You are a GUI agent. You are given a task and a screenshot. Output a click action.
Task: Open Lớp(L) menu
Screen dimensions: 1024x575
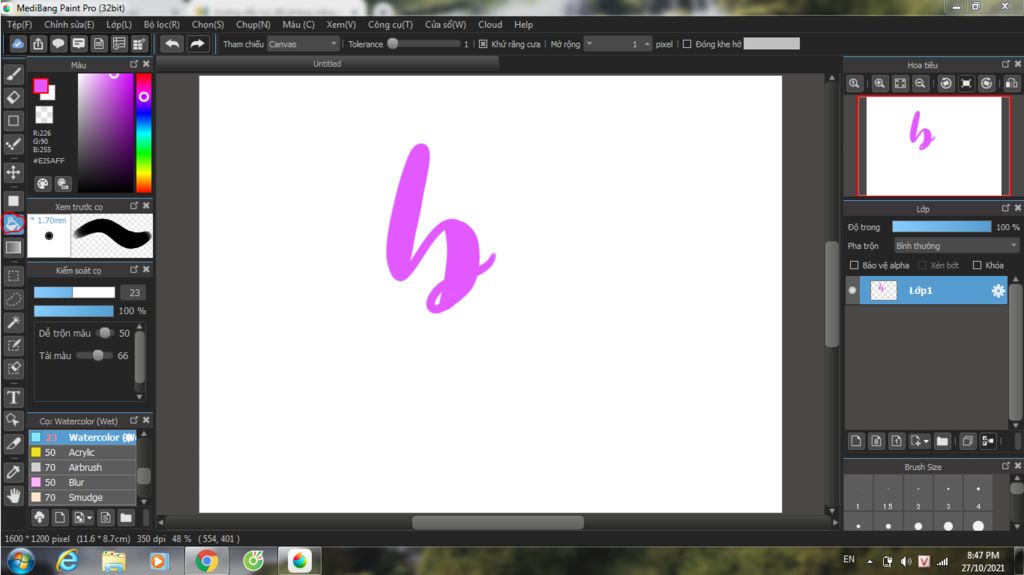coord(119,24)
